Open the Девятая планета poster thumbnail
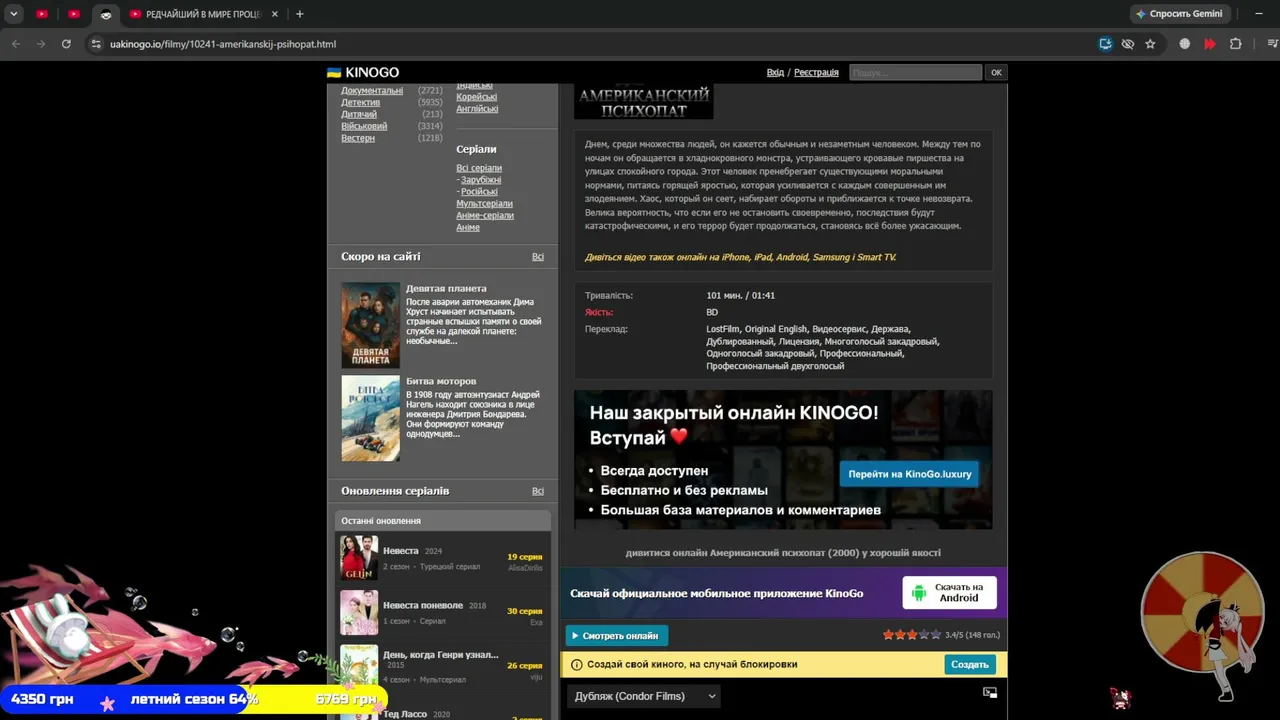The height and width of the screenshot is (720, 1280). 370,325
